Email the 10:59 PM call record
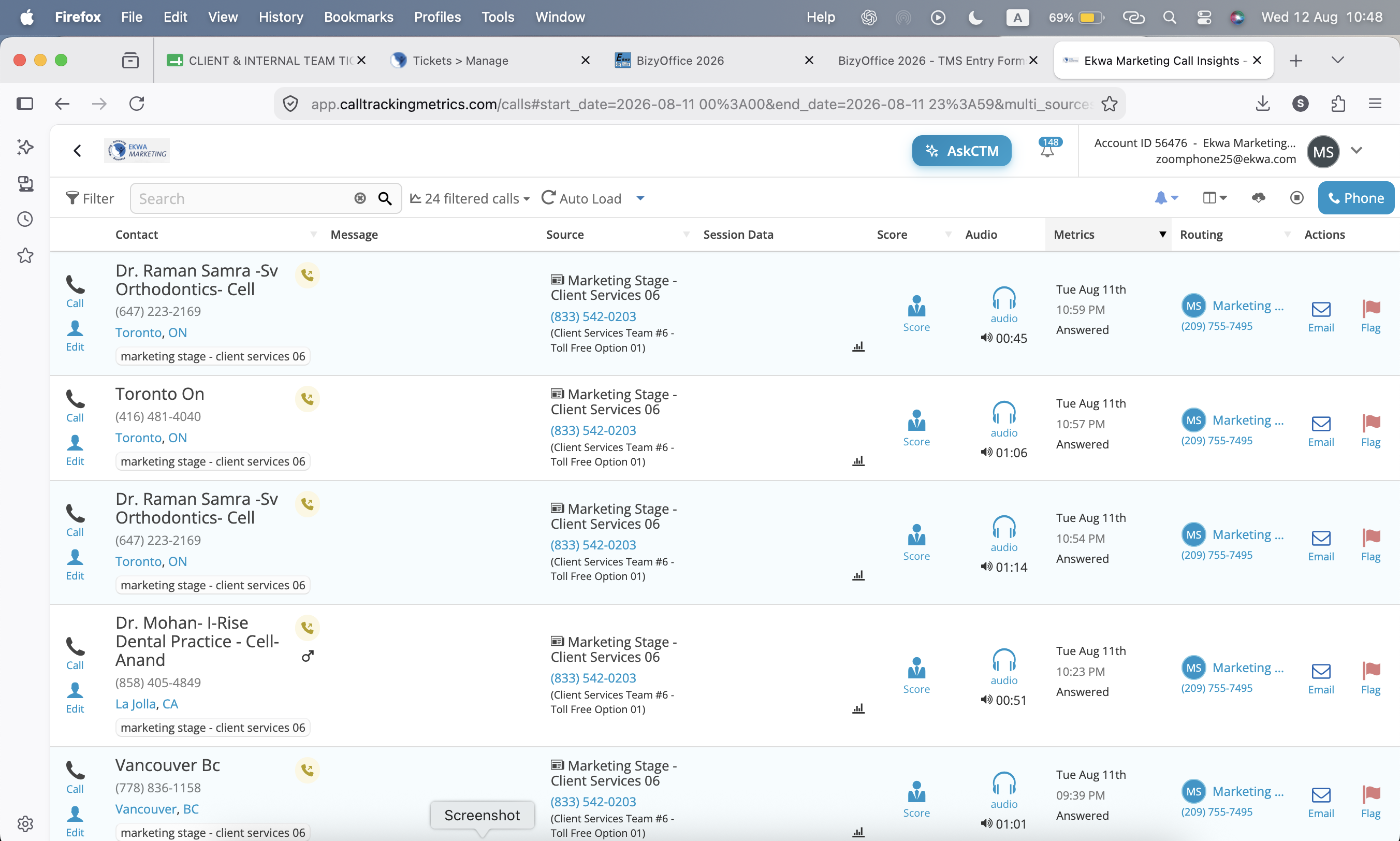 pyautogui.click(x=1321, y=316)
